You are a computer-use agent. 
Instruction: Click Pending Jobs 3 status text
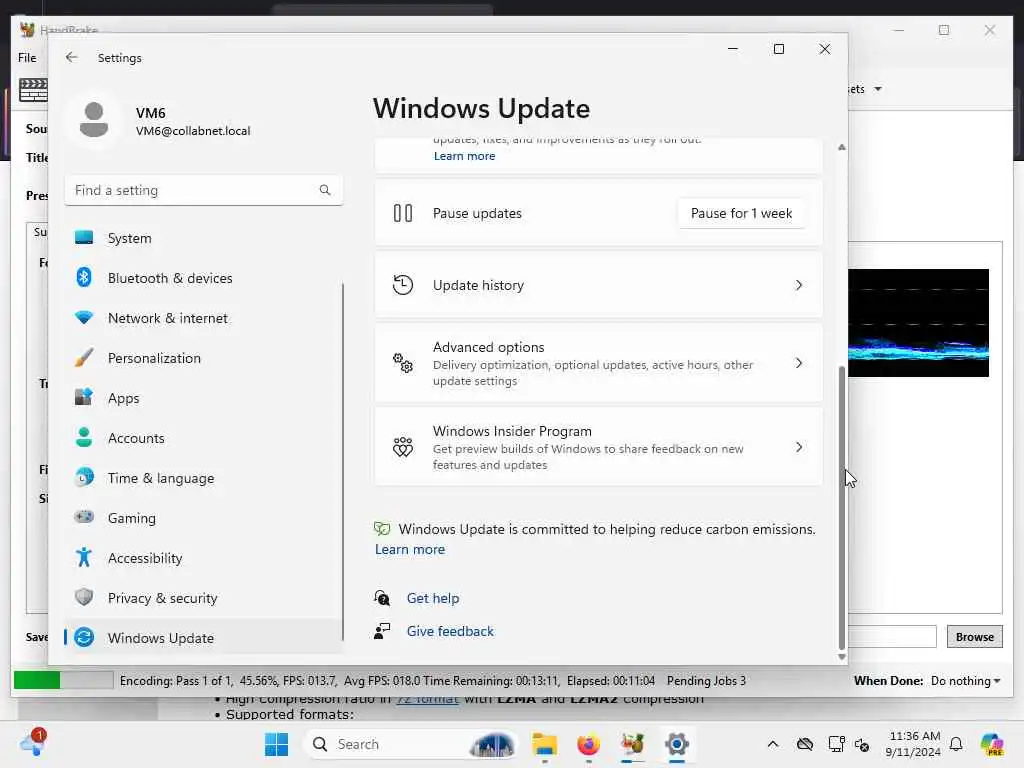(706, 680)
